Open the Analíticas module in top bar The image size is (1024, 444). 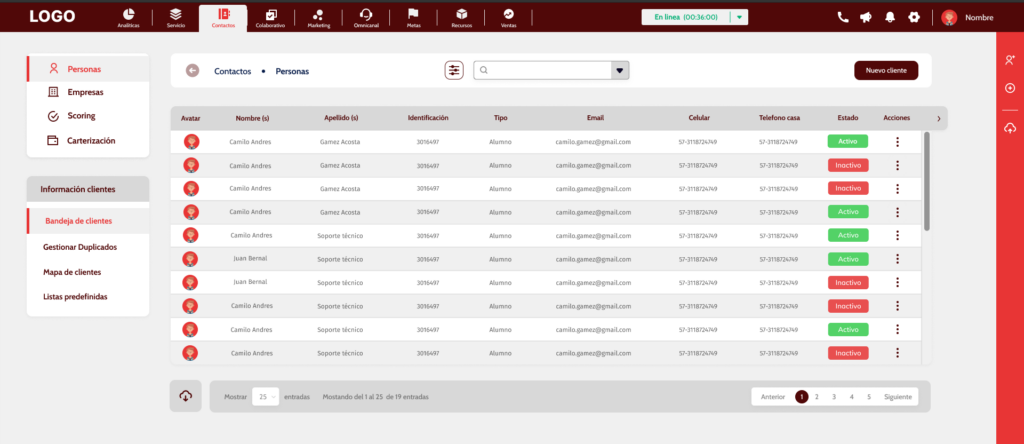(128, 16)
